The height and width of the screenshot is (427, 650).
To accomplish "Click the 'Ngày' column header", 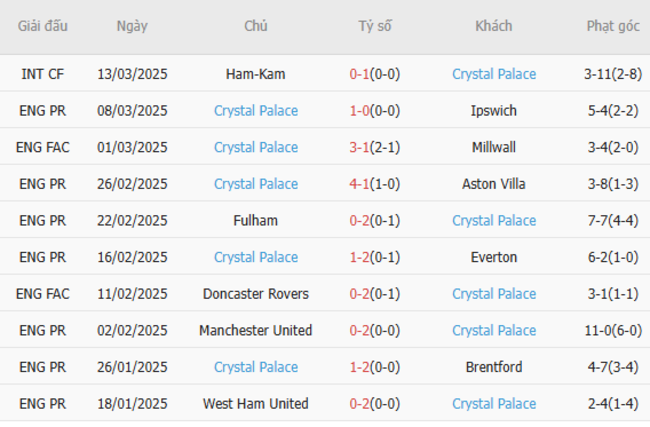I will click(x=132, y=27).
